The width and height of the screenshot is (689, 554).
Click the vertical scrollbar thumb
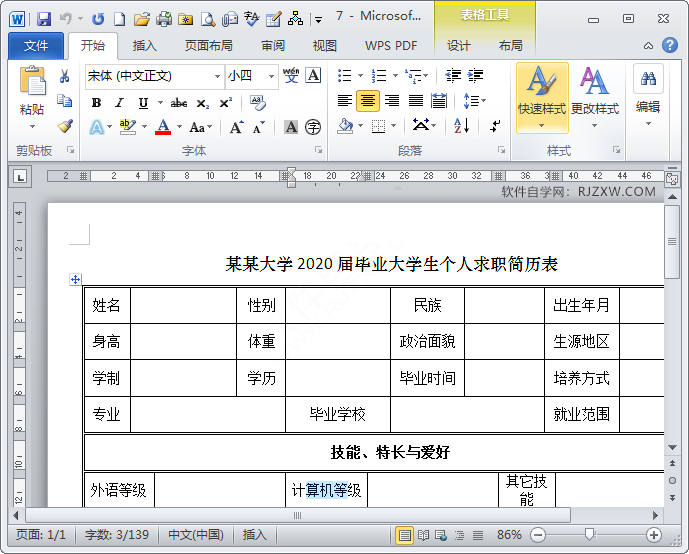click(672, 242)
